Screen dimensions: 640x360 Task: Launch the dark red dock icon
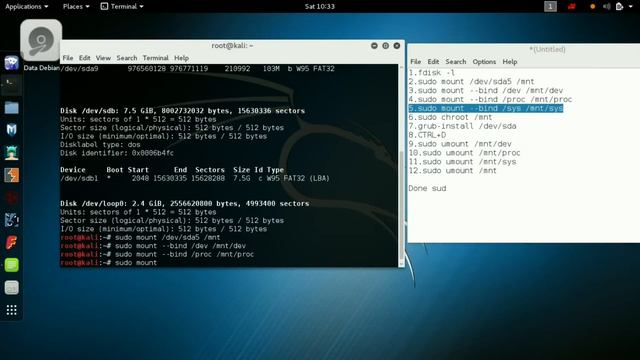click(x=11, y=198)
